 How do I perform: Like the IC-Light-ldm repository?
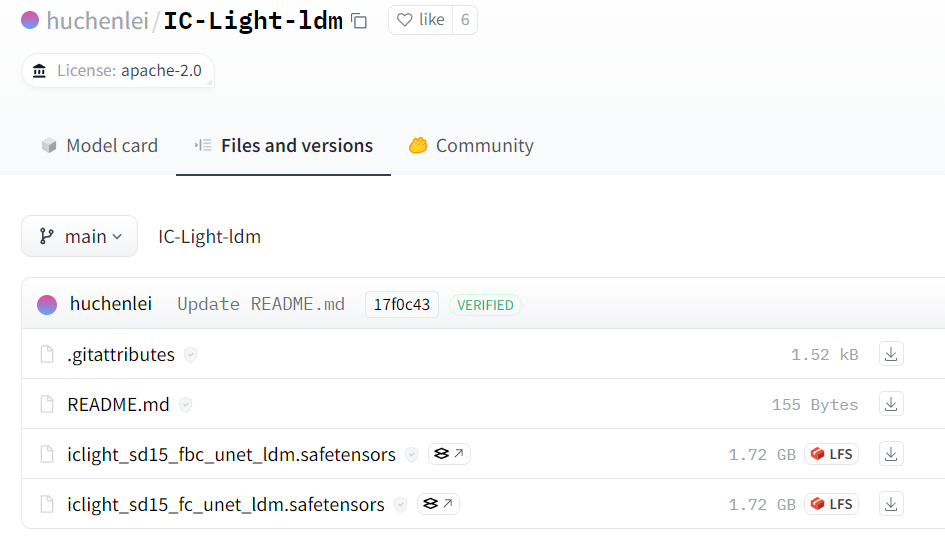(421, 20)
